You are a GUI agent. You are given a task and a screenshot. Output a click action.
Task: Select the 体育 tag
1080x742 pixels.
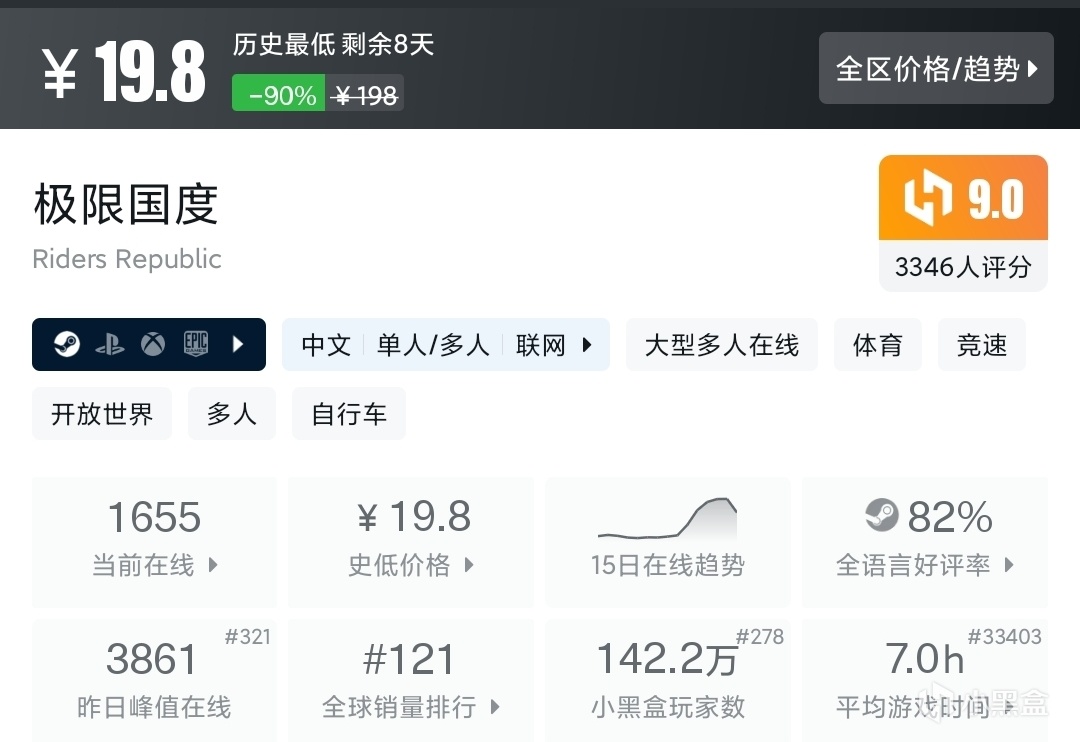click(x=877, y=345)
